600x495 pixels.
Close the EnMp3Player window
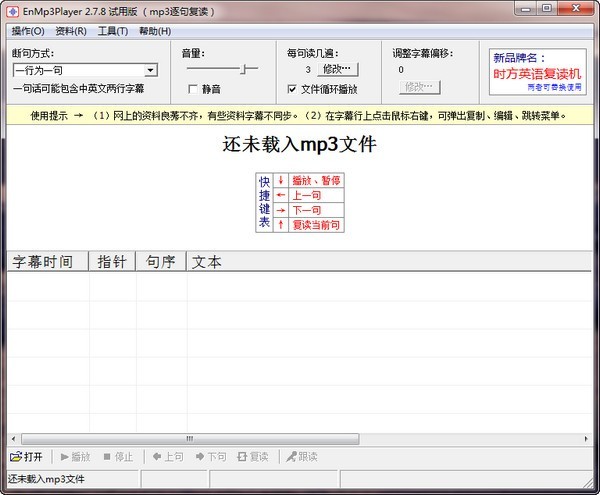click(x=576, y=8)
